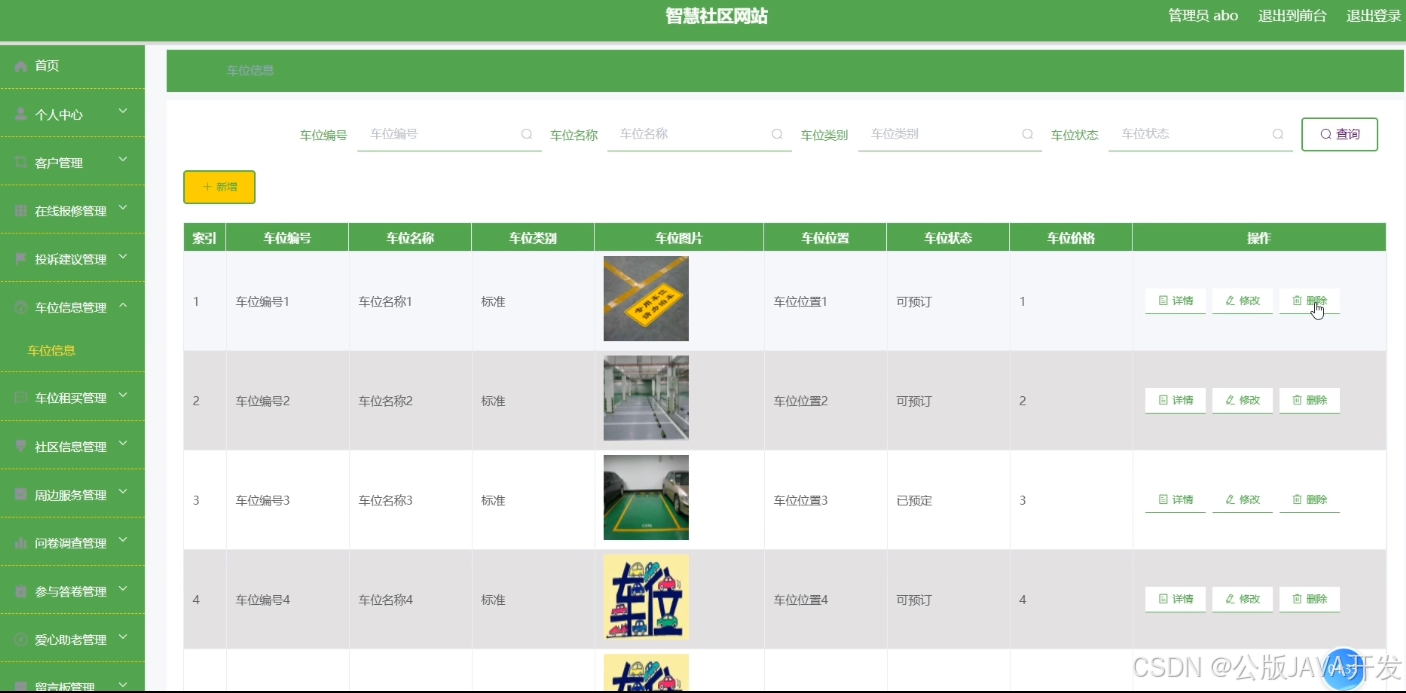Click the search icon in 车位编号 field
This screenshot has height=693, width=1406.
tap(527, 134)
